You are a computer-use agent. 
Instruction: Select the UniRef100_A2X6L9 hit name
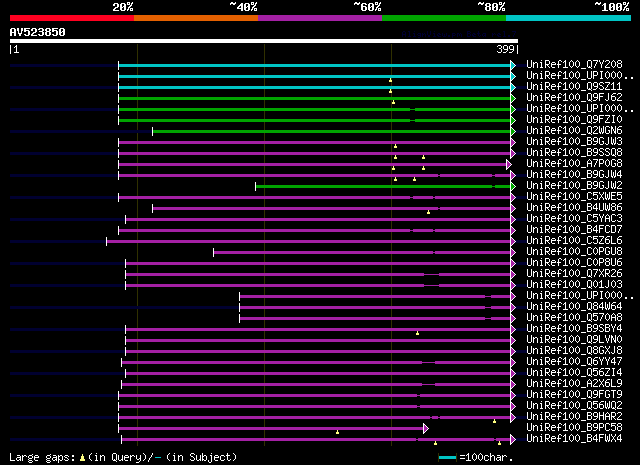tap(574, 384)
